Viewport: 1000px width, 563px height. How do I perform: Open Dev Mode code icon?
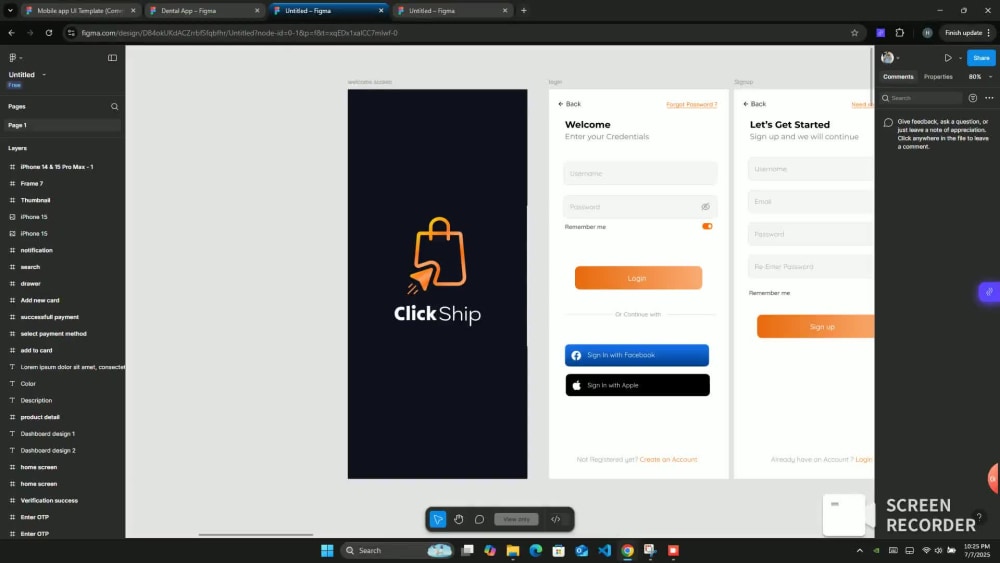555,519
